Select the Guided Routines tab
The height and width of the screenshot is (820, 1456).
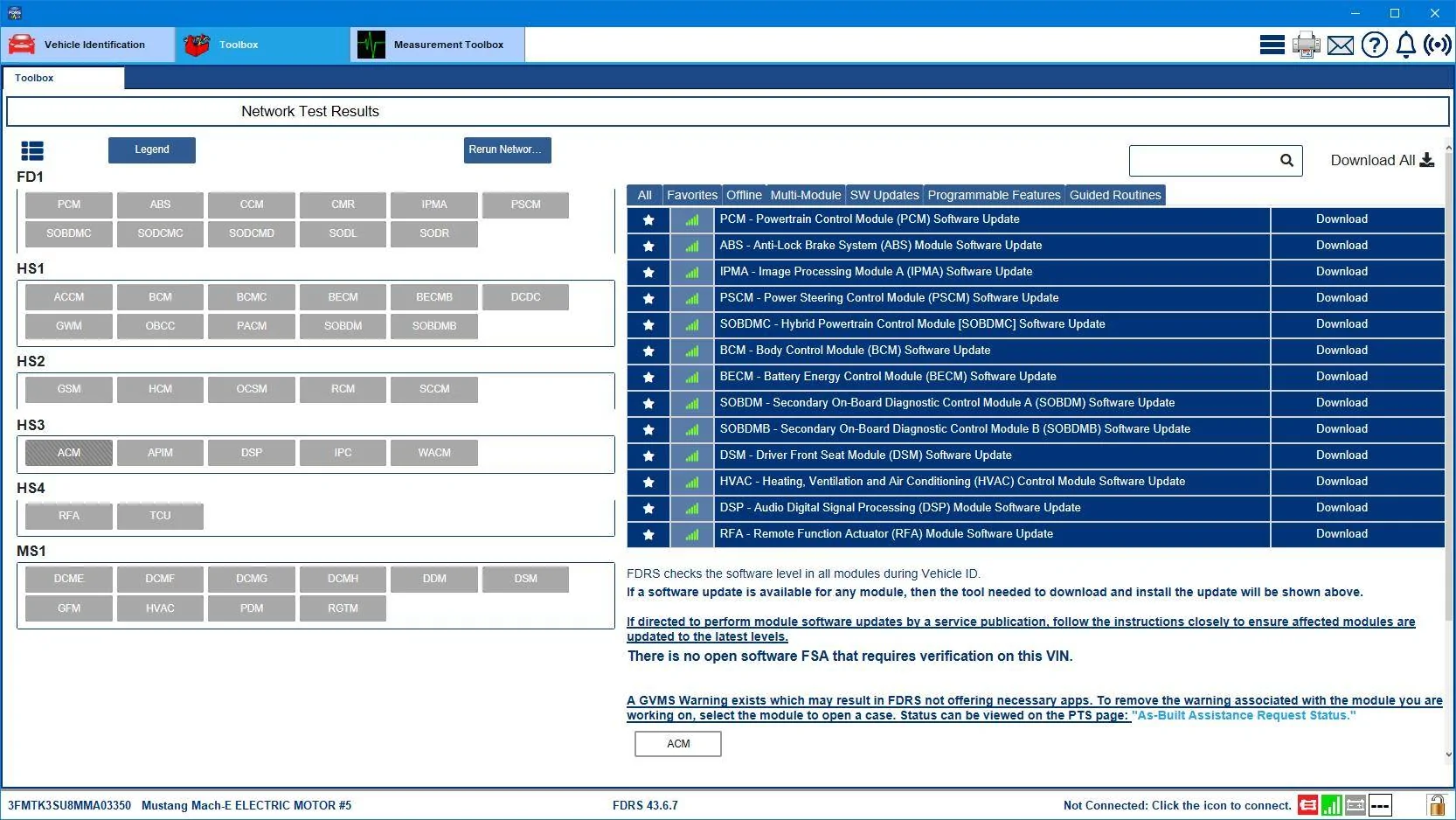tap(1115, 195)
